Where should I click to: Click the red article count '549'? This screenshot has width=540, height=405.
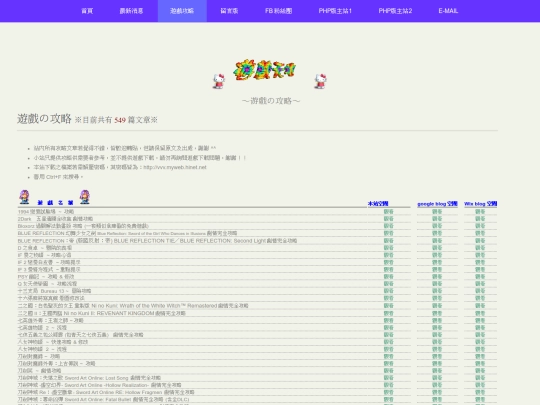(120, 120)
